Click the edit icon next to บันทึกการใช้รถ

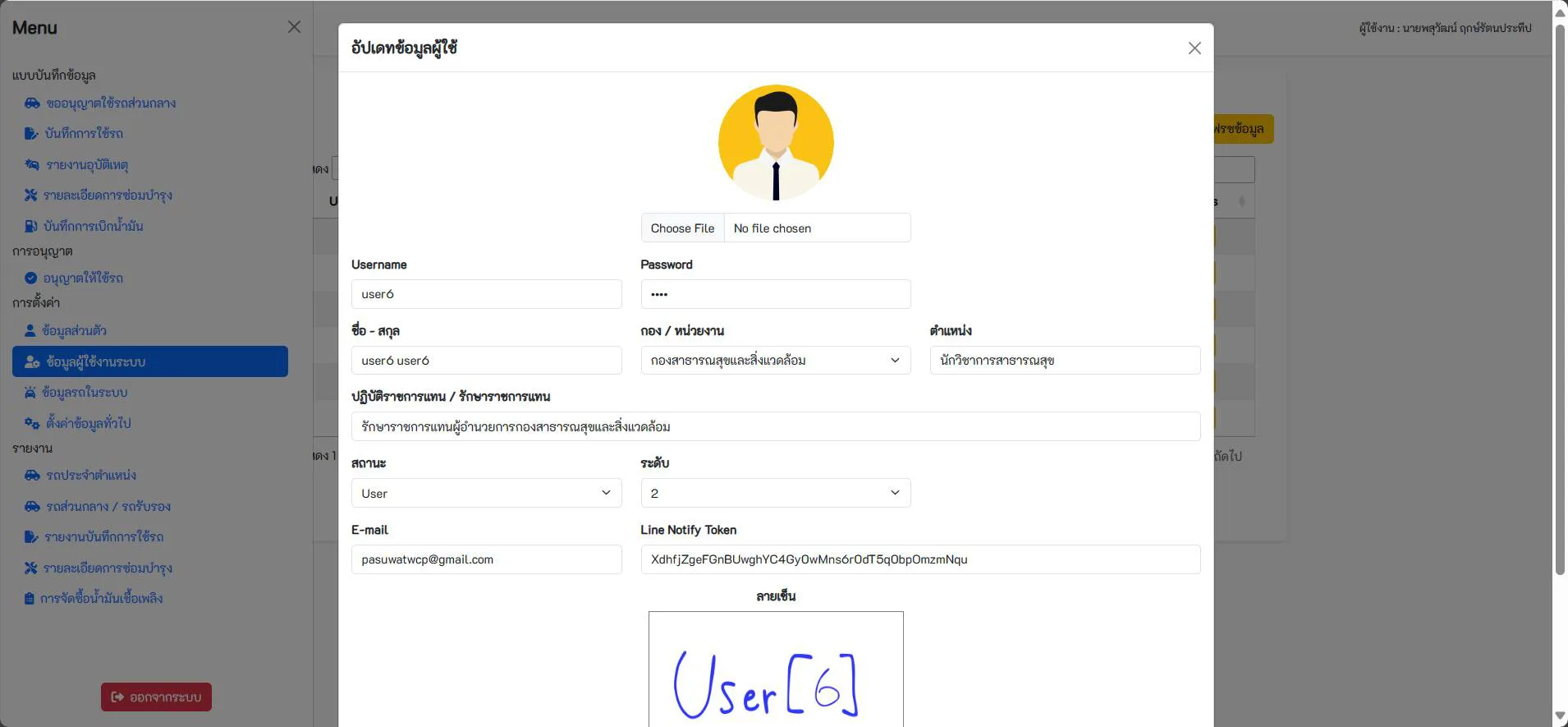pyautogui.click(x=31, y=133)
